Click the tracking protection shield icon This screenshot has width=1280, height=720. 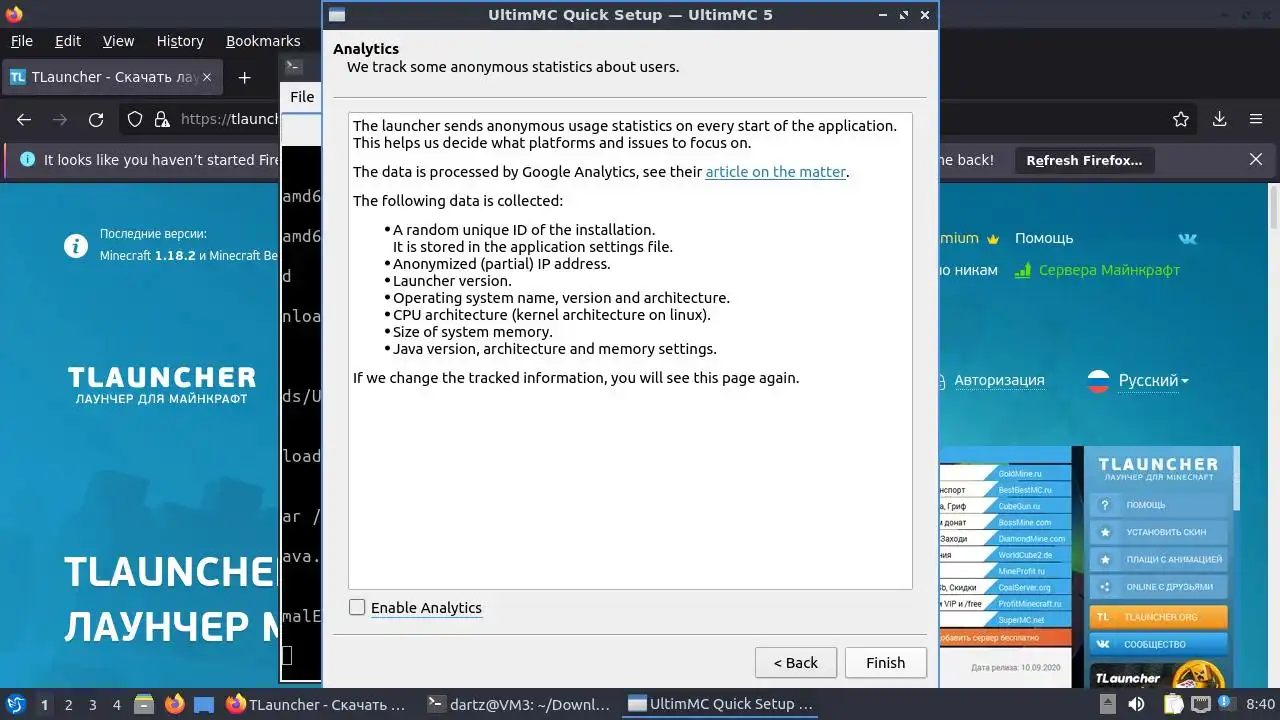point(135,119)
